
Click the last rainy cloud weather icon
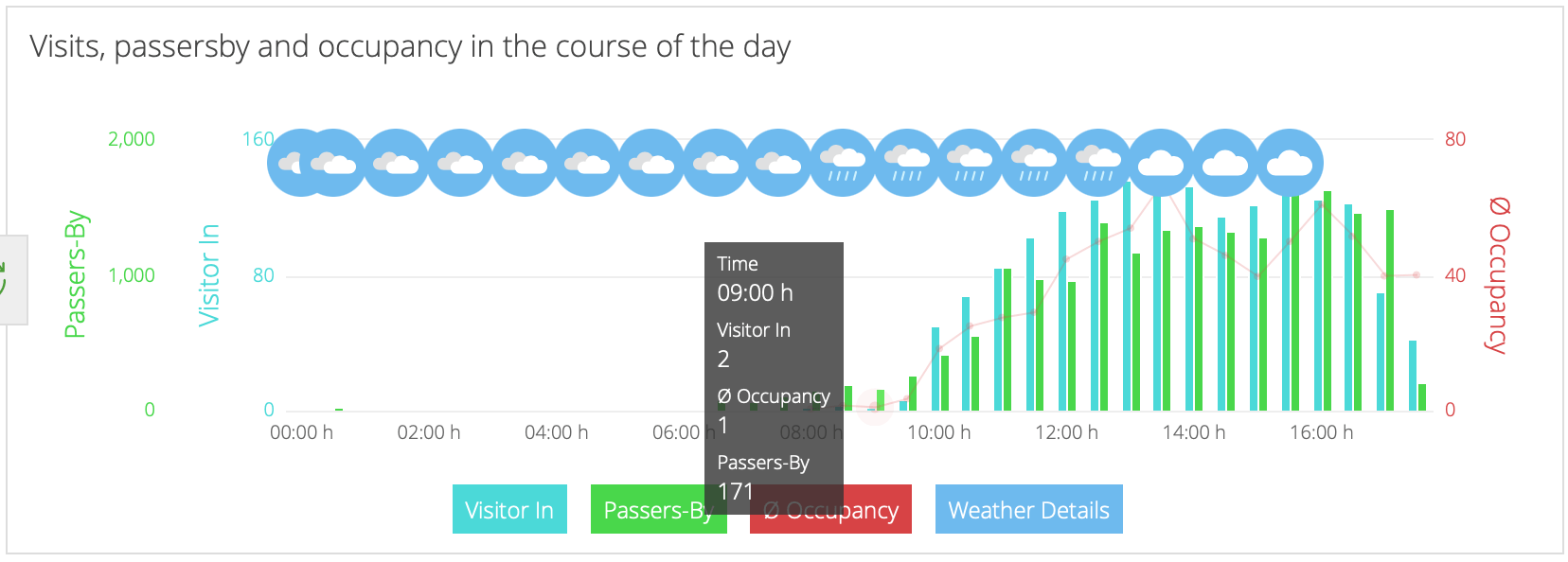coord(1097,163)
